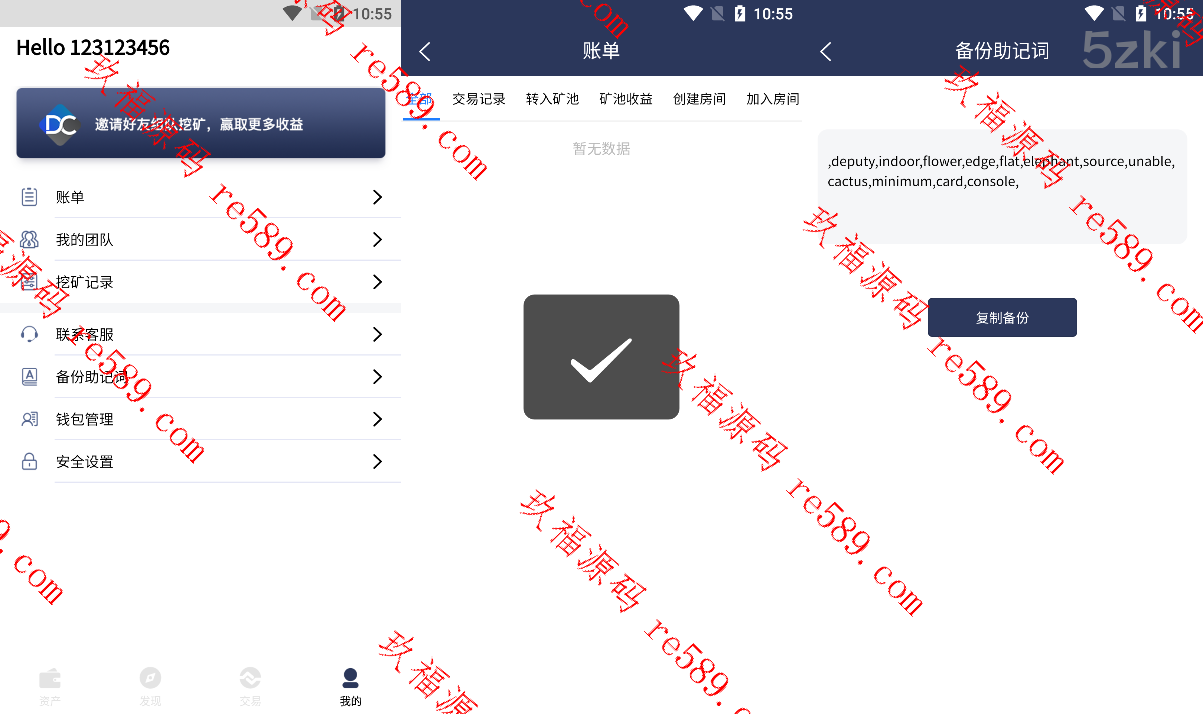Expand the 备份助记词 row chevron
The height and width of the screenshot is (714, 1203).
pyautogui.click(x=377, y=376)
